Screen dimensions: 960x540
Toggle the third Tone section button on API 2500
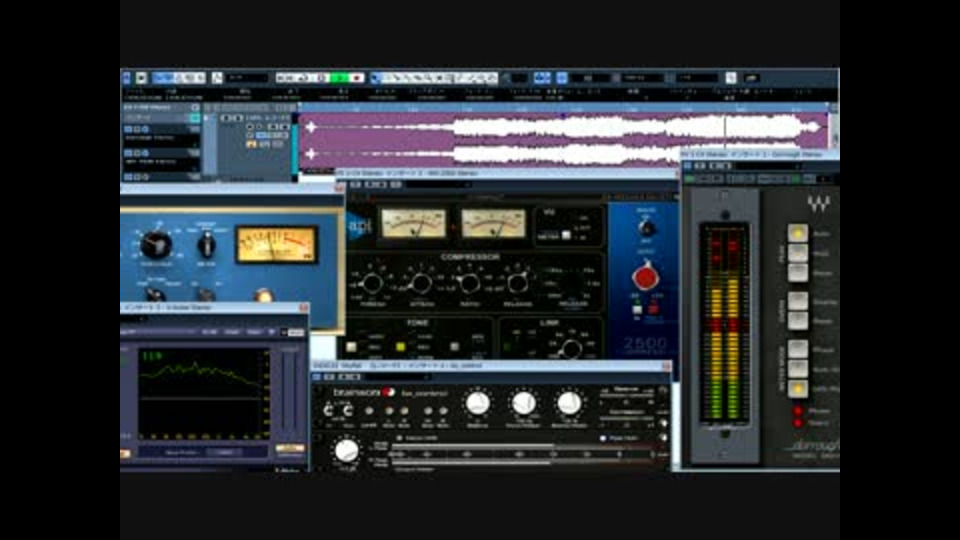coord(454,347)
